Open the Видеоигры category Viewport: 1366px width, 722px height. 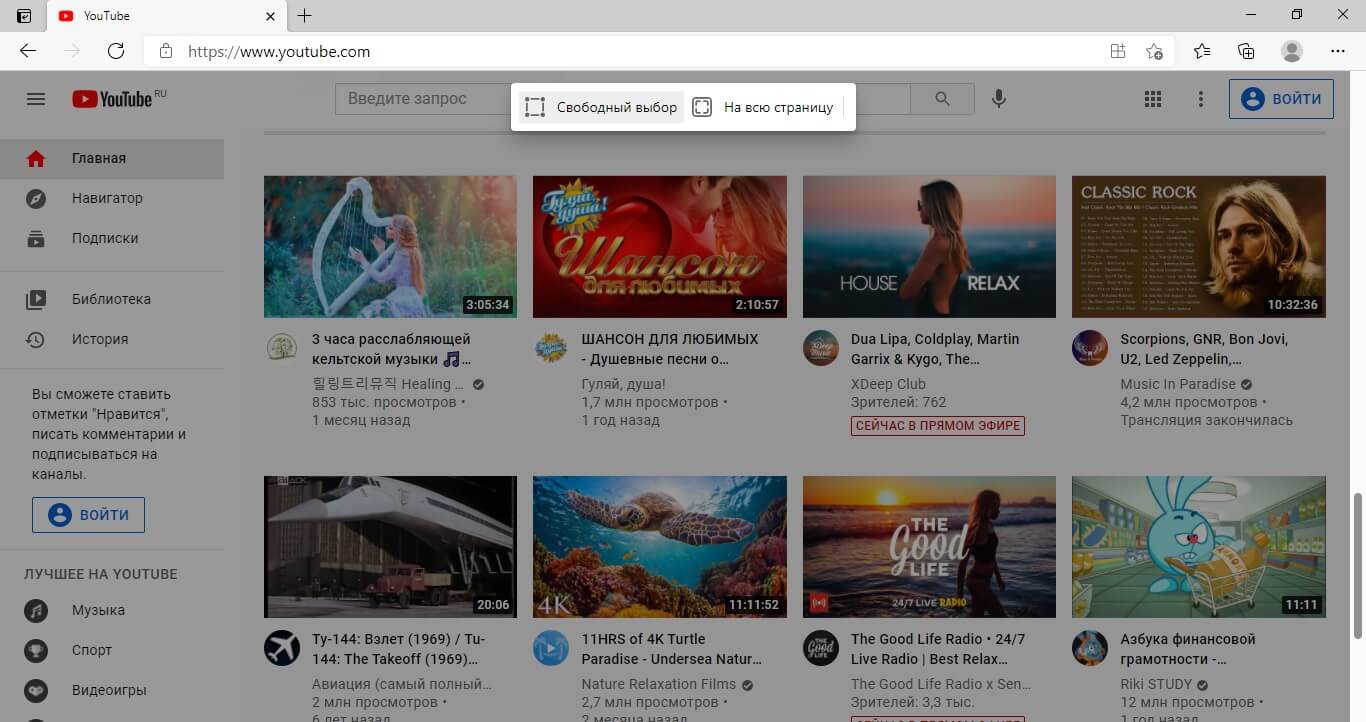click(105, 690)
